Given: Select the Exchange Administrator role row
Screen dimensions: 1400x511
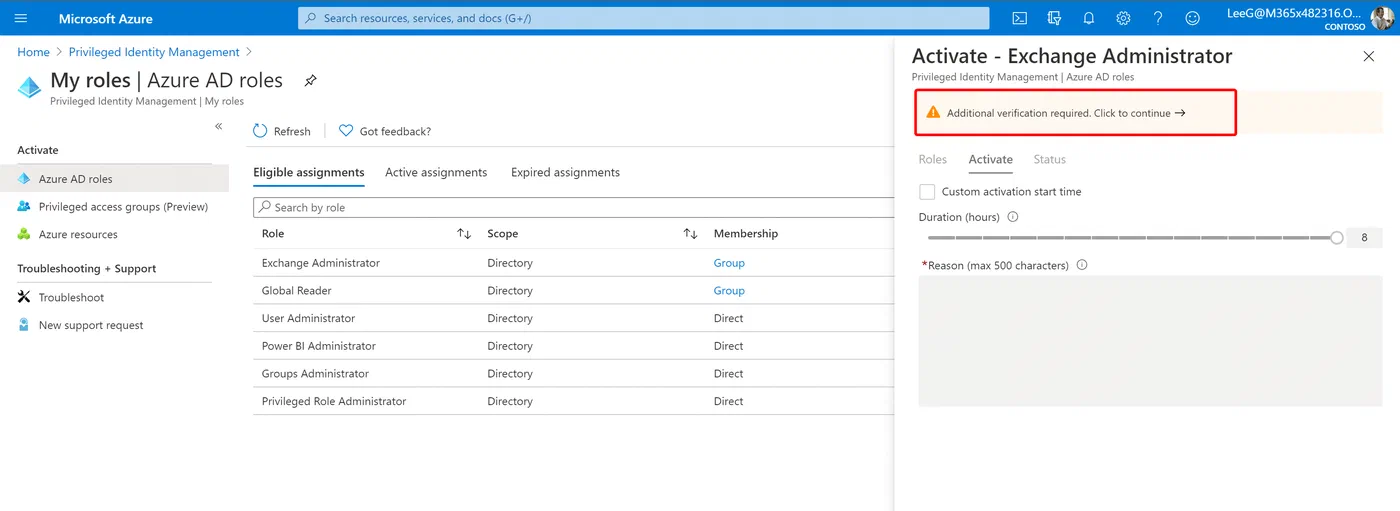Looking at the screenshot, I should [x=574, y=263].
